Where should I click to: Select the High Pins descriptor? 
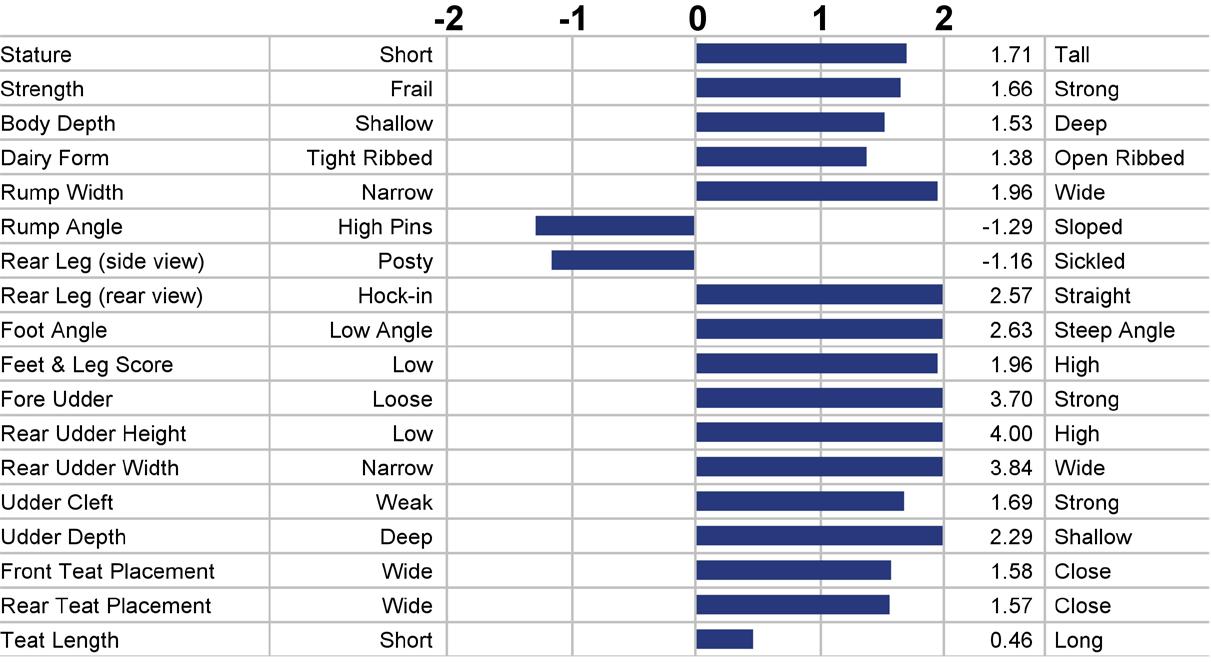[x=385, y=227]
